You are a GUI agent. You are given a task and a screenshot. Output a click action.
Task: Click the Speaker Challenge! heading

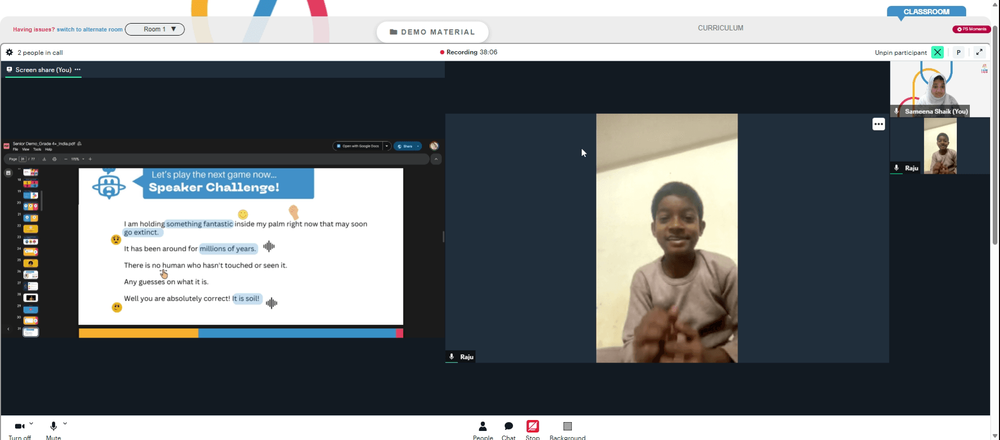coord(214,187)
